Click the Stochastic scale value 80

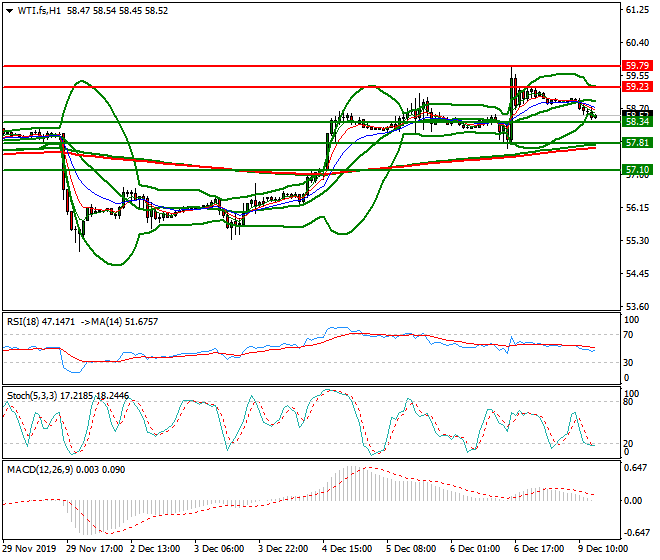click(628, 402)
